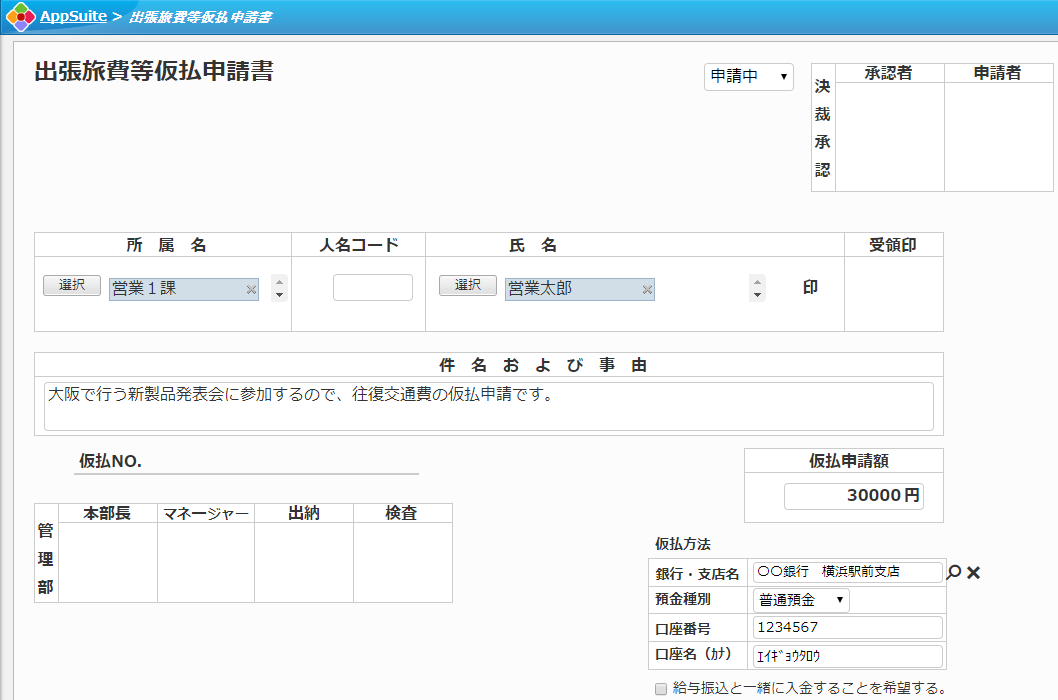The height and width of the screenshot is (700, 1058).
Task: Focus the 仮払申請額 amount field
Action: pyautogui.click(x=853, y=496)
